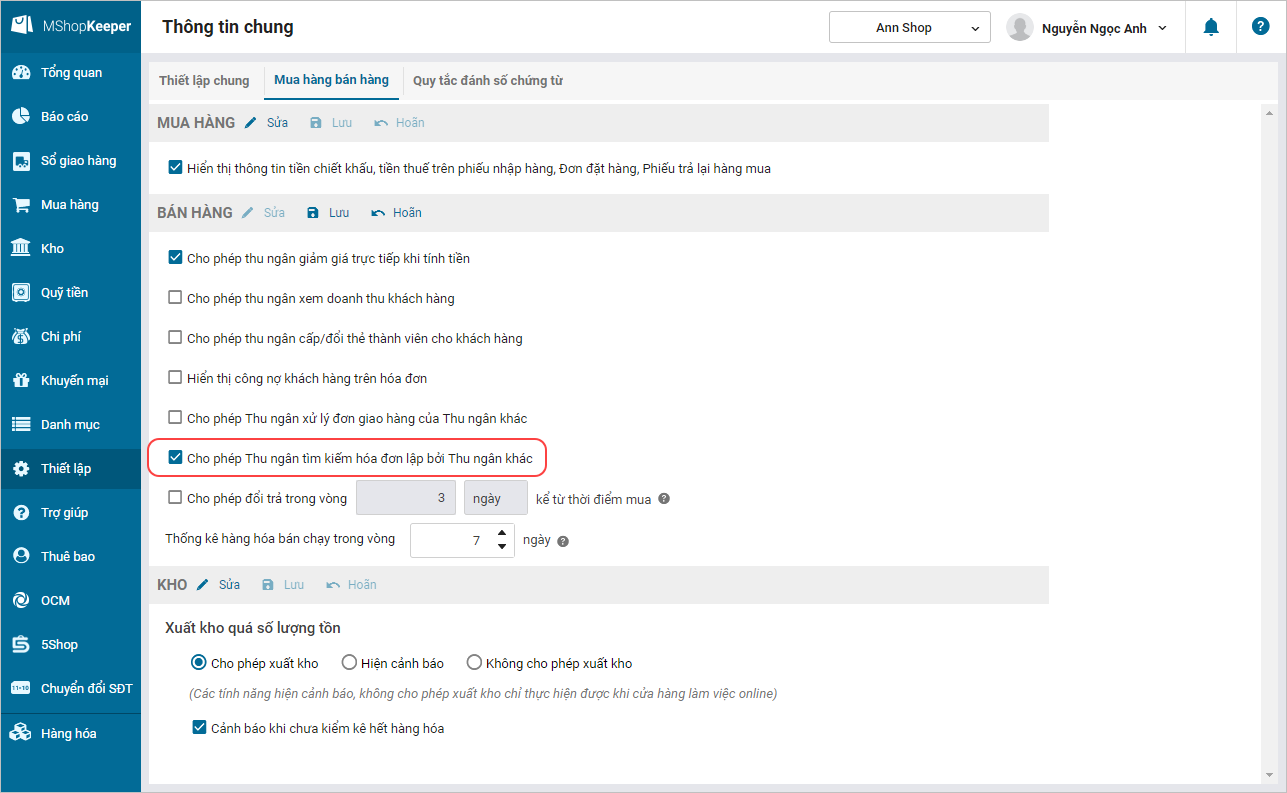1287x793 pixels.
Task: Click the Báo cáo pie chart icon
Action: (21, 117)
